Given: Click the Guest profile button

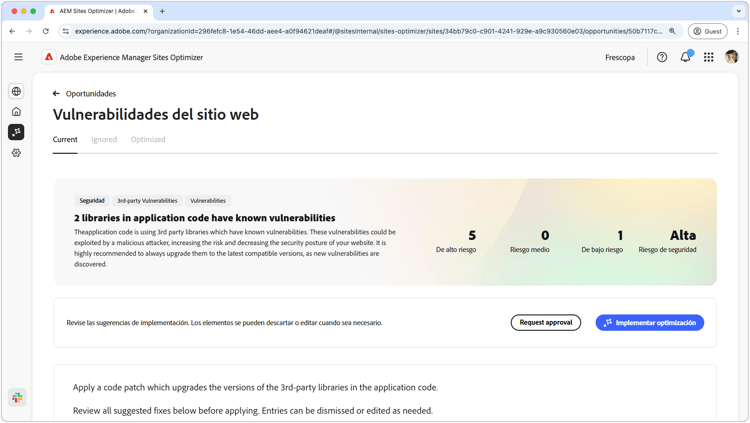Looking at the screenshot, I should pyautogui.click(x=707, y=31).
